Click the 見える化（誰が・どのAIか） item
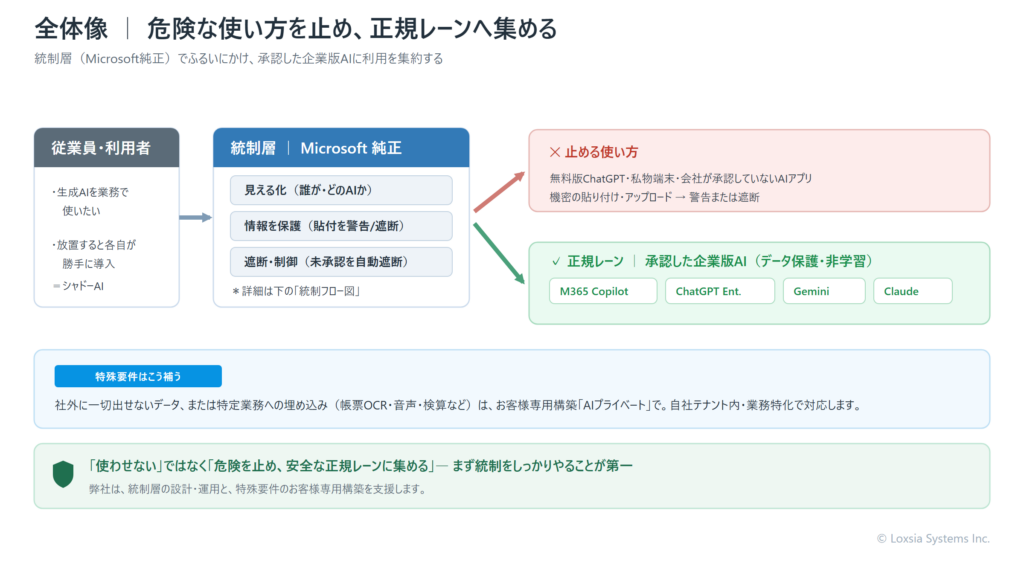 341,190
